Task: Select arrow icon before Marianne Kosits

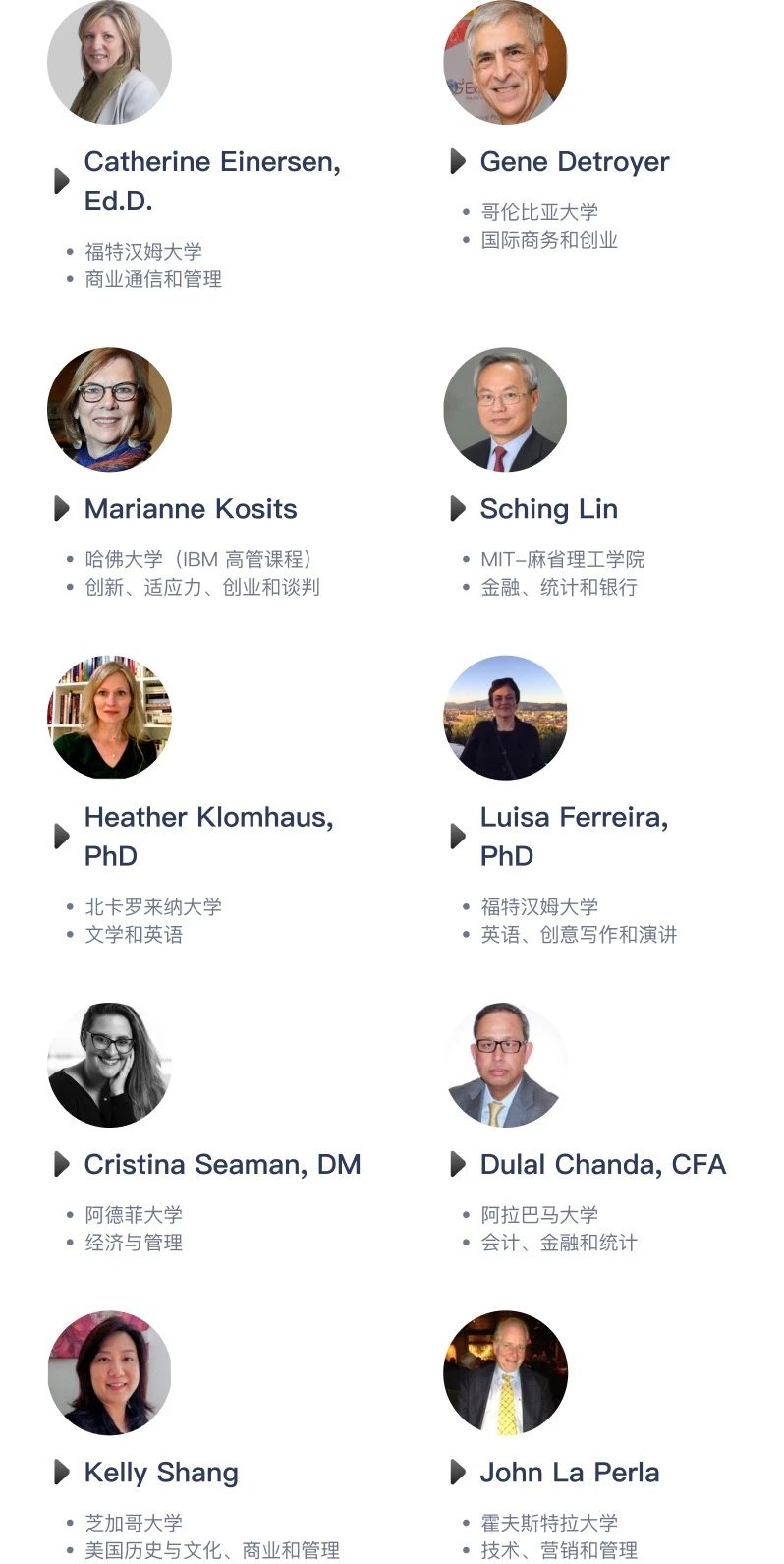Action: [61, 508]
